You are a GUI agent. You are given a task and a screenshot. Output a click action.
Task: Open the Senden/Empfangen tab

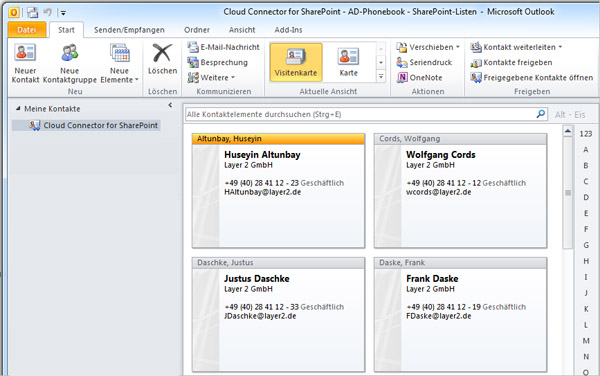[129, 30]
